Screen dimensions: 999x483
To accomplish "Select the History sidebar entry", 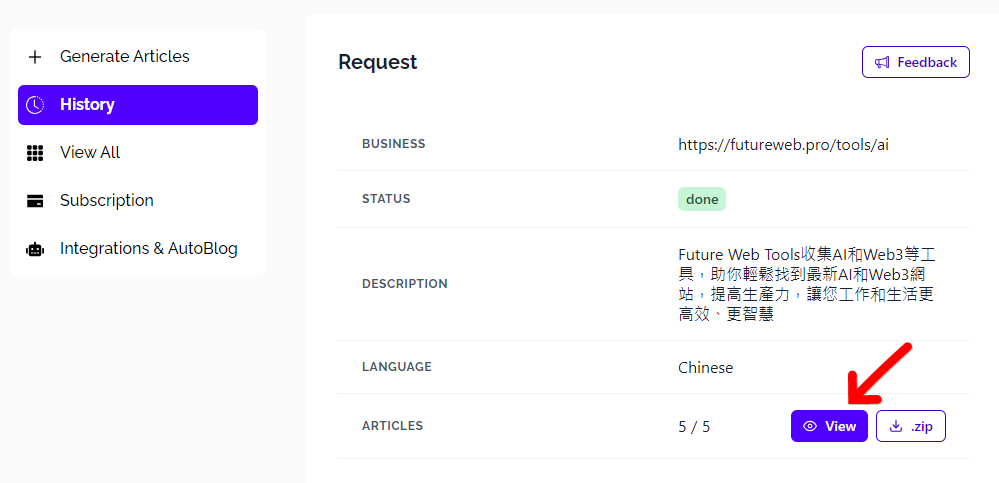I will 87,105.
